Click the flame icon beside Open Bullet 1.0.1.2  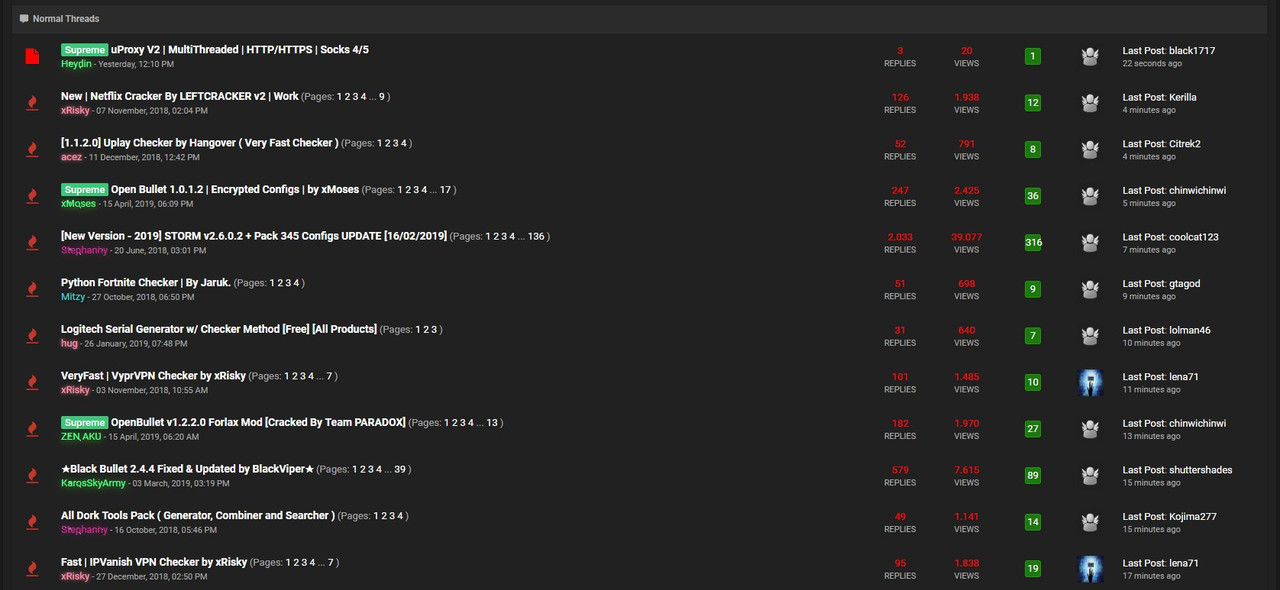tap(32, 196)
